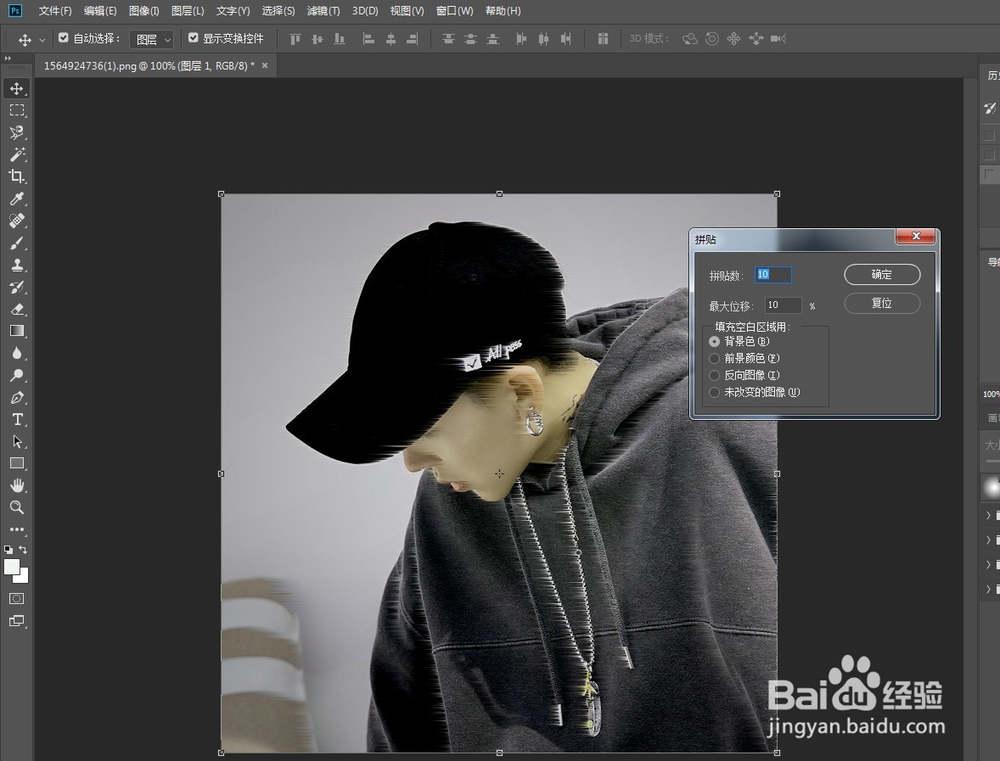
Task: Align top edges in options bar
Action: (x=295, y=39)
